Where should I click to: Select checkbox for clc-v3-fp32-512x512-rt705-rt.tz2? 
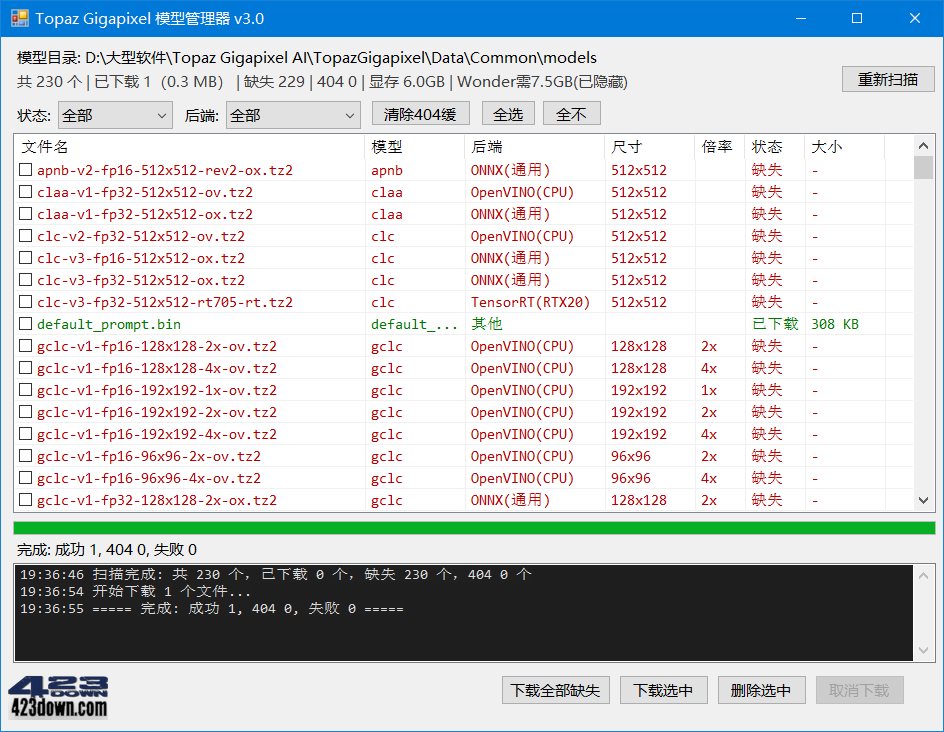(x=25, y=302)
